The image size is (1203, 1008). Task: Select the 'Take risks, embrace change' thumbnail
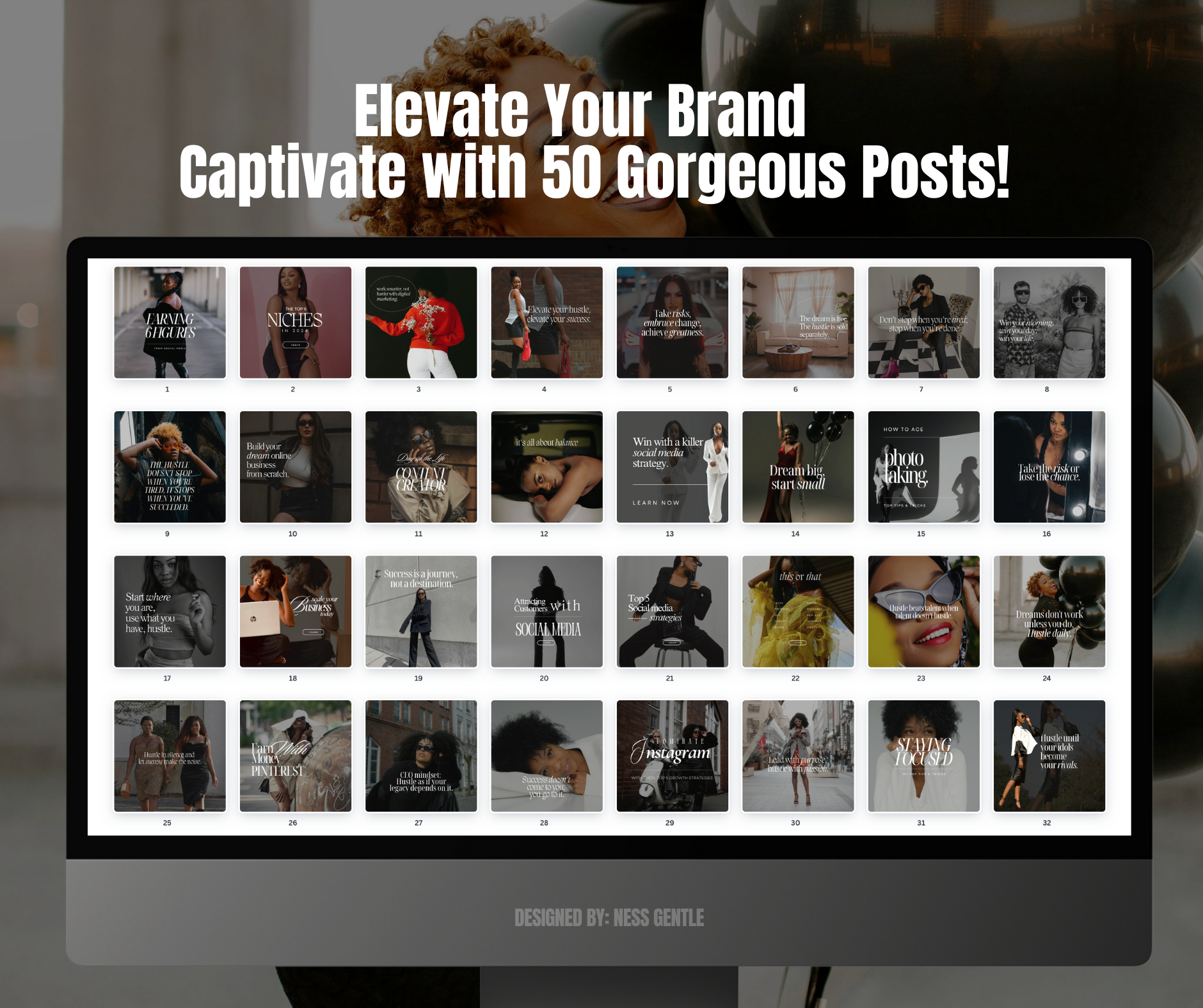click(x=673, y=322)
